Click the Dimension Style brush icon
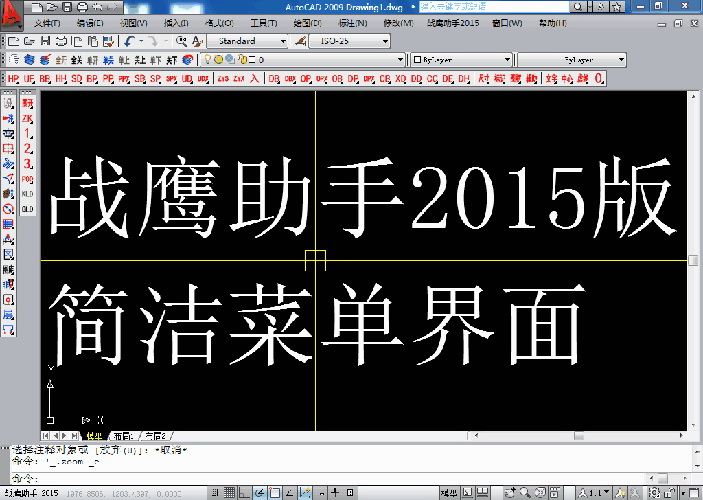The width and height of the screenshot is (703, 500). click(300, 41)
